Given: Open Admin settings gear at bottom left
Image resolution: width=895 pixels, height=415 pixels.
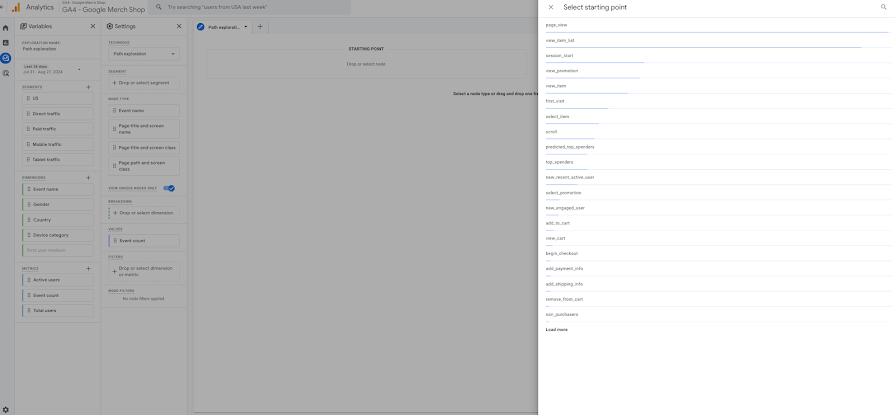Looking at the screenshot, I should pyautogui.click(x=6, y=409).
